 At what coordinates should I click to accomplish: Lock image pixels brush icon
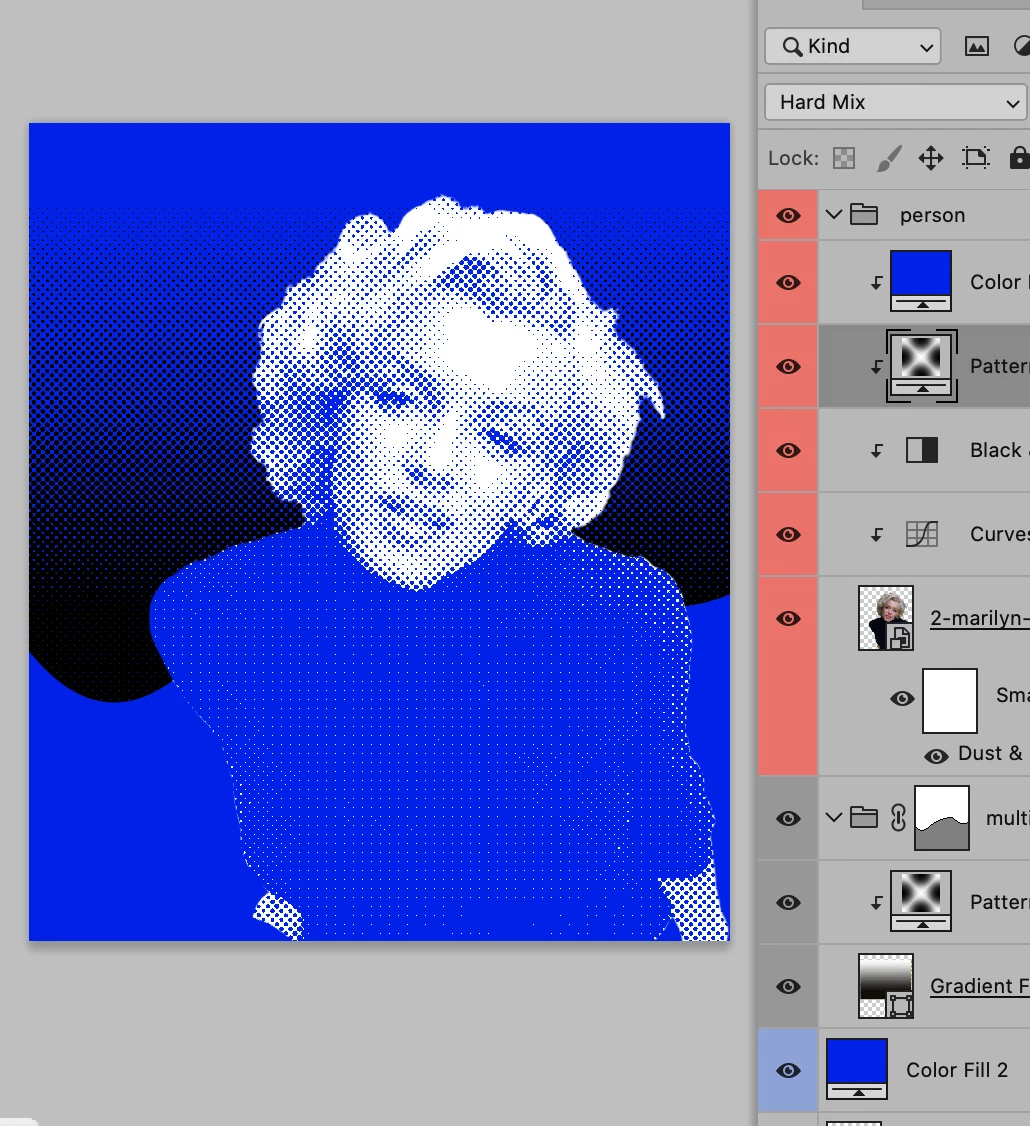889,158
